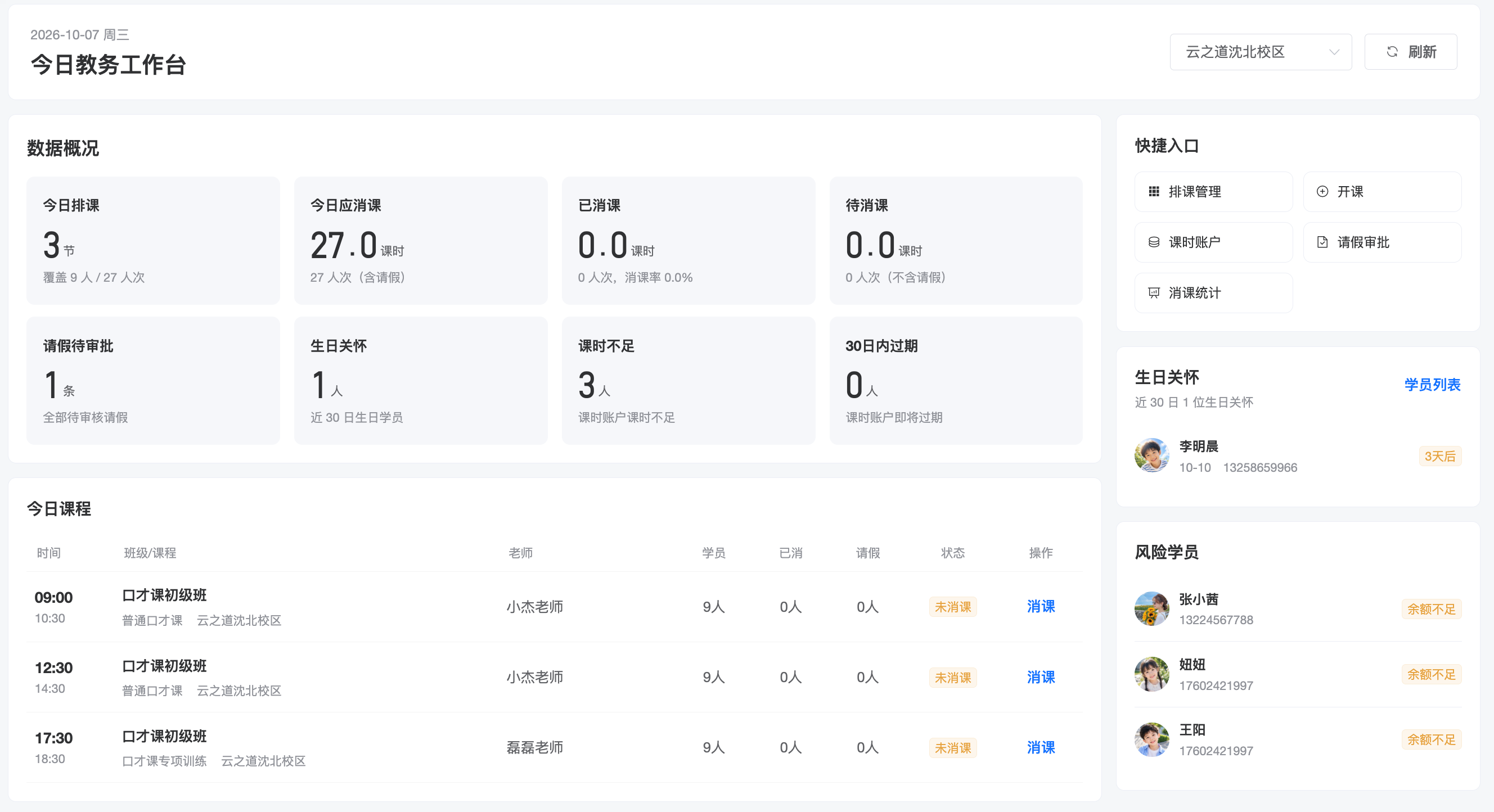Click 口才课专项训练 course text

[164, 761]
